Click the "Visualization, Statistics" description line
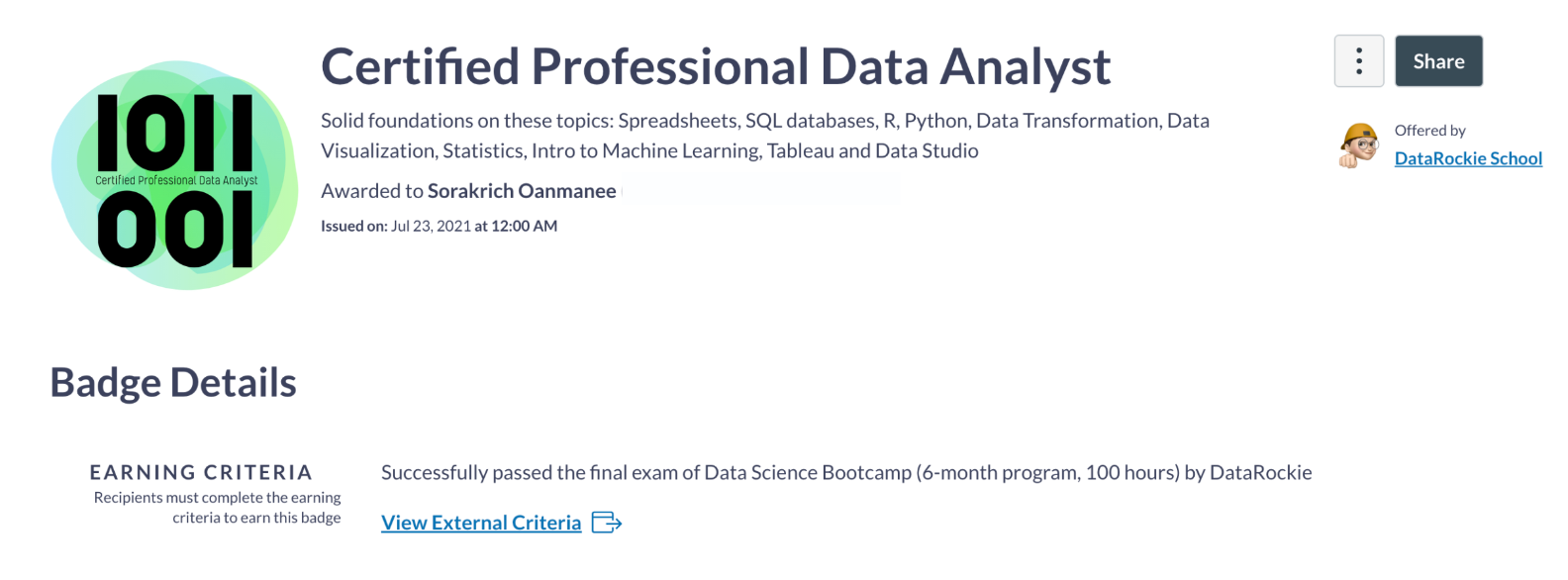The width and height of the screenshot is (1568, 580). click(649, 151)
